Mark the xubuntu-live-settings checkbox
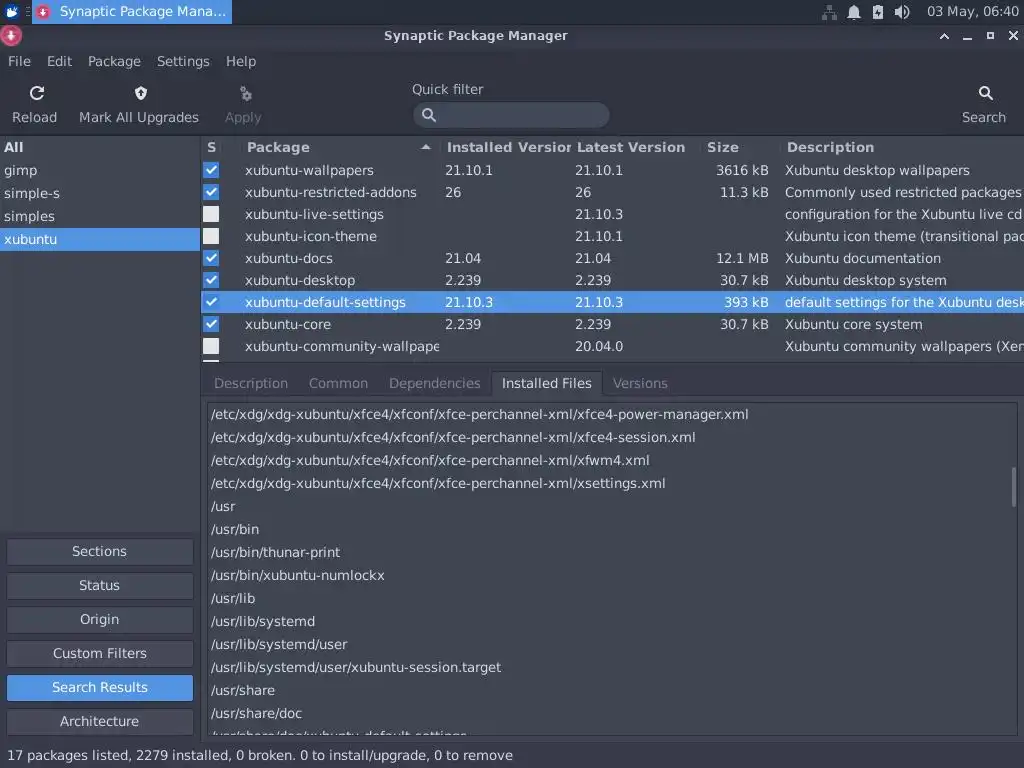 pyautogui.click(x=211, y=214)
